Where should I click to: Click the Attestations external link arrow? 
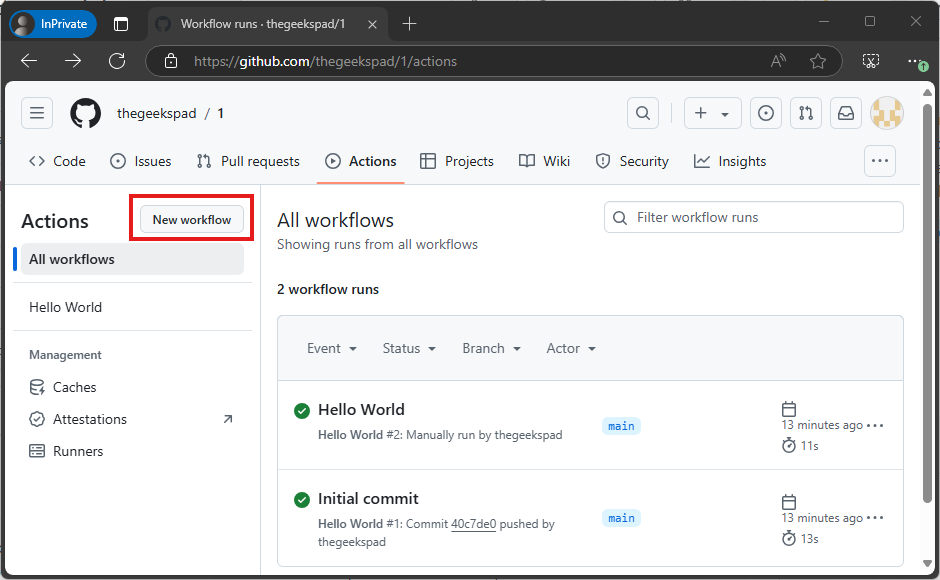[228, 419]
